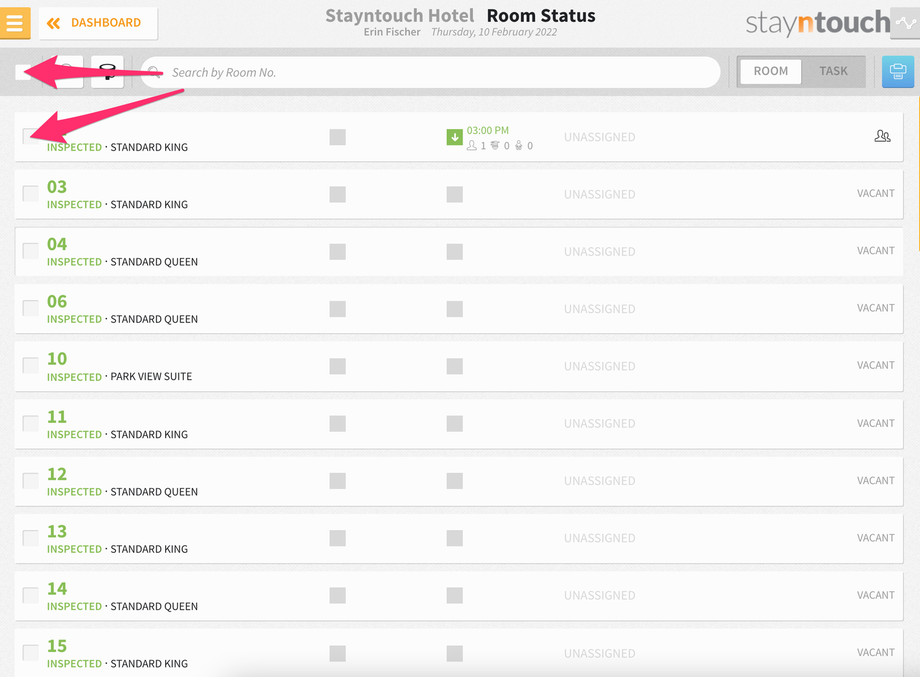Open the orange hamburger main menu

[15, 23]
